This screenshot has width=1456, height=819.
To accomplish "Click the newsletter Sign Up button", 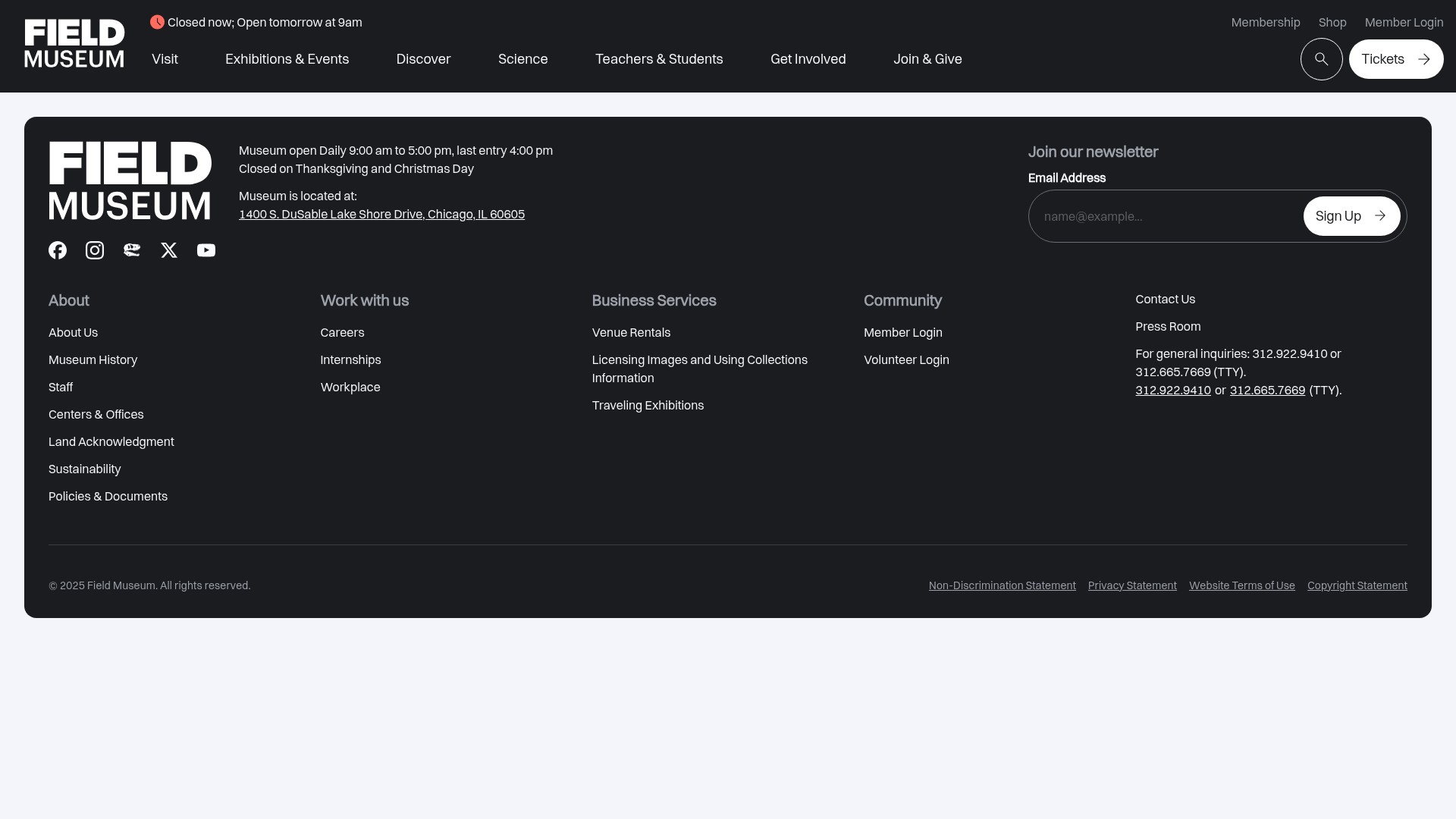I will 1352,216.
